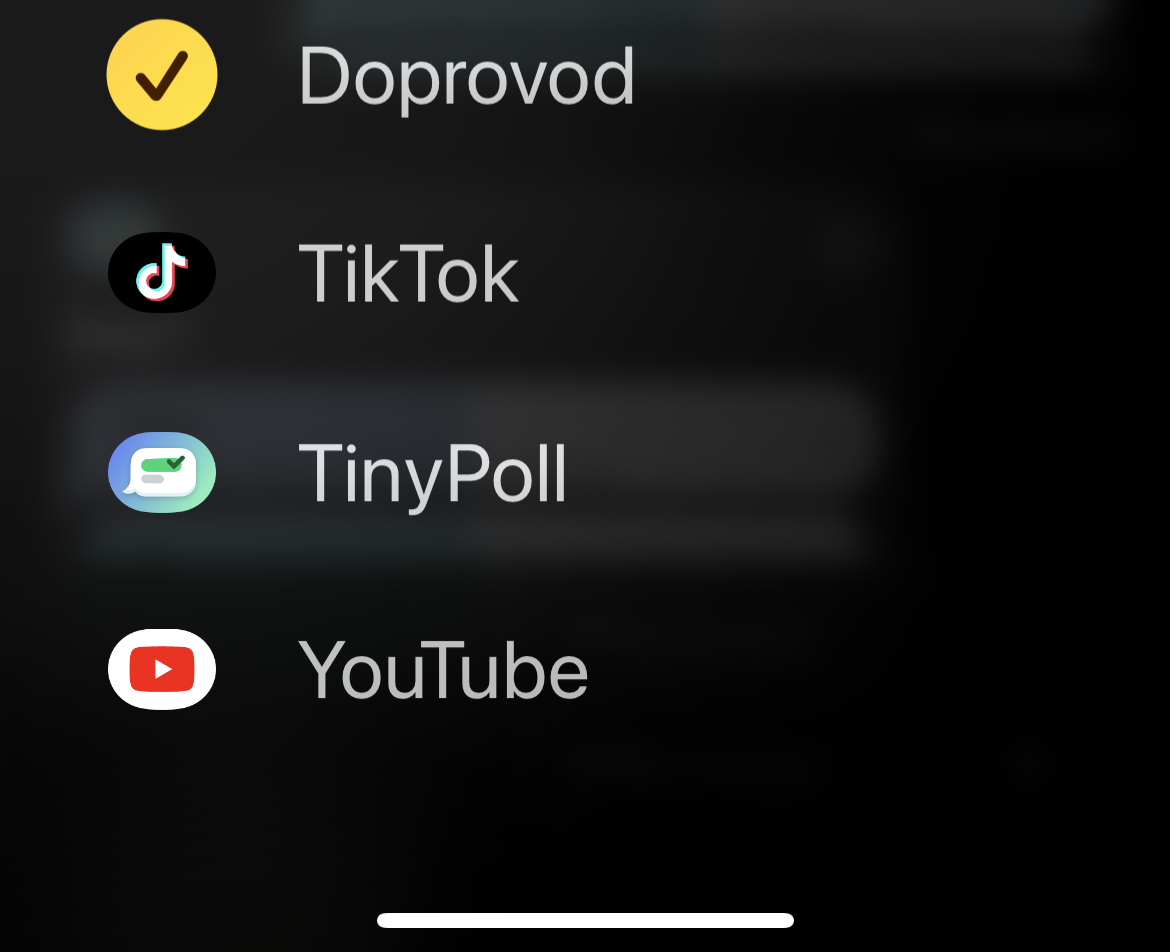Open the last app in the list
This screenshot has width=1170, height=952.
pyautogui.click(x=162, y=669)
